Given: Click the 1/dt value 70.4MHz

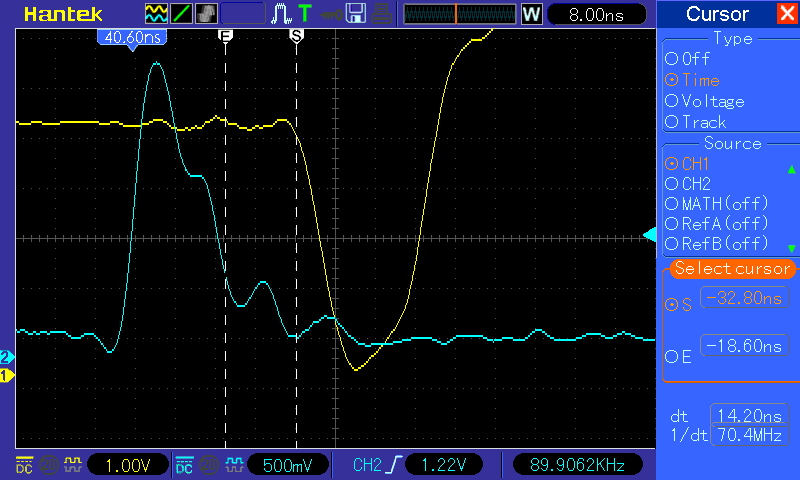Looking at the screenshot, I should [x=749, y=435].
